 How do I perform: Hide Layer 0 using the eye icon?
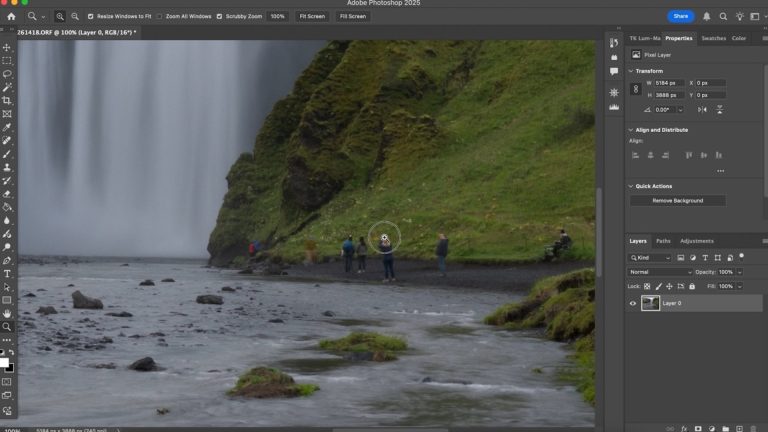pyautogui.click(x=633, y=303)
